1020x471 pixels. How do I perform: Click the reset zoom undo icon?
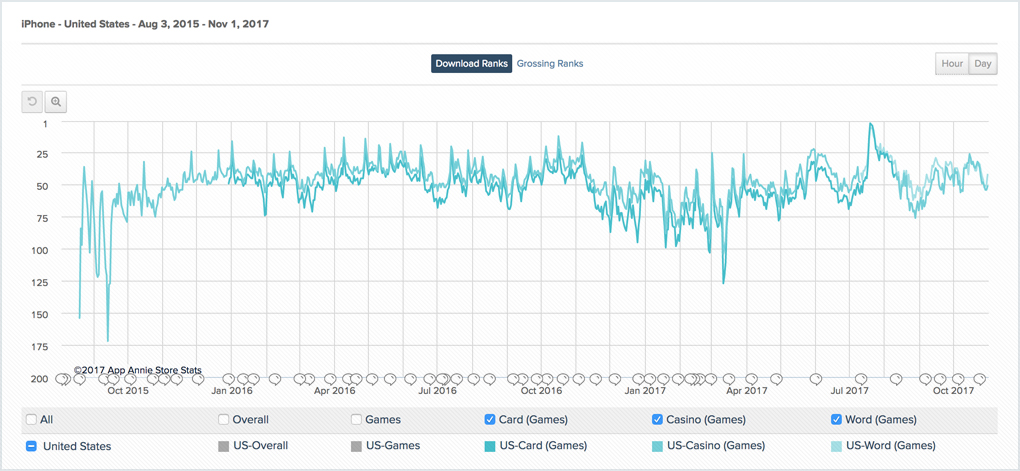click(32, 102)
